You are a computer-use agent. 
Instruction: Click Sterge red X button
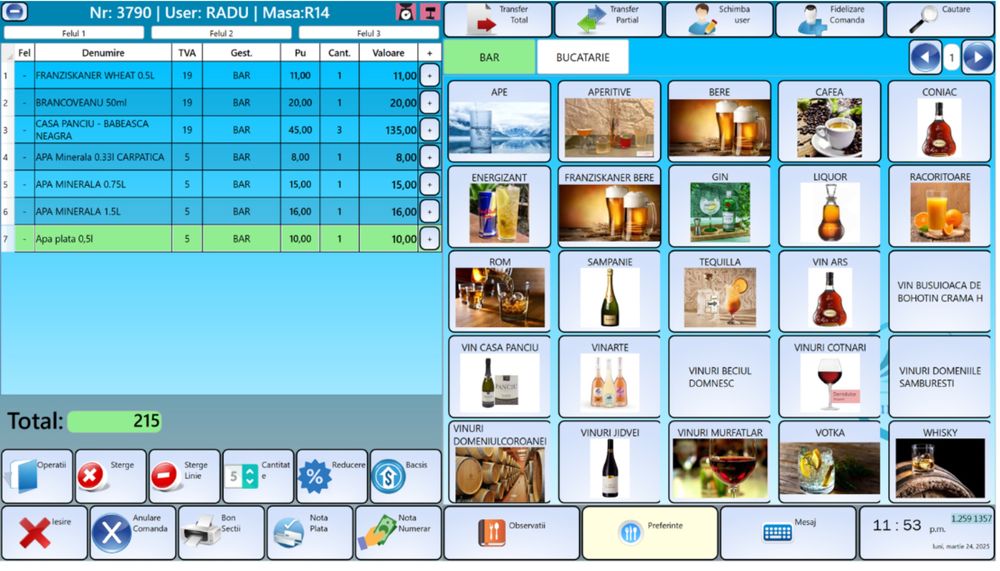111,476
